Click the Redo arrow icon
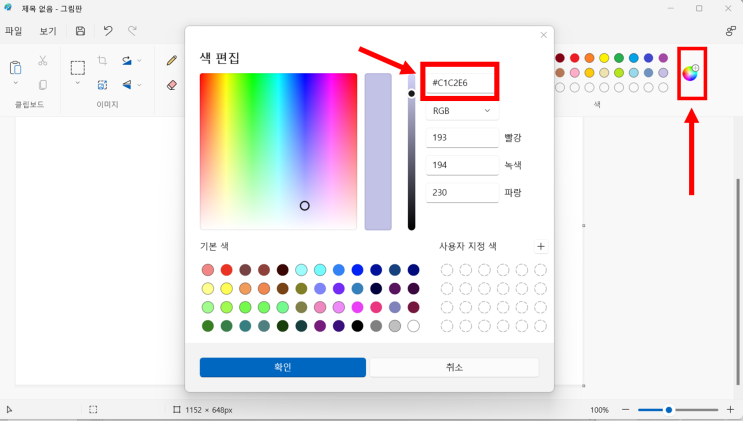This screenshot has height=421, width=743. pyautogui.click(x=132, y=31)
